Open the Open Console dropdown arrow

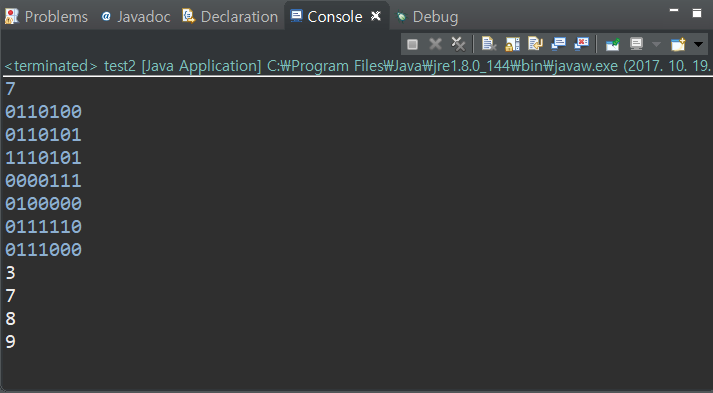click(698, 44)
